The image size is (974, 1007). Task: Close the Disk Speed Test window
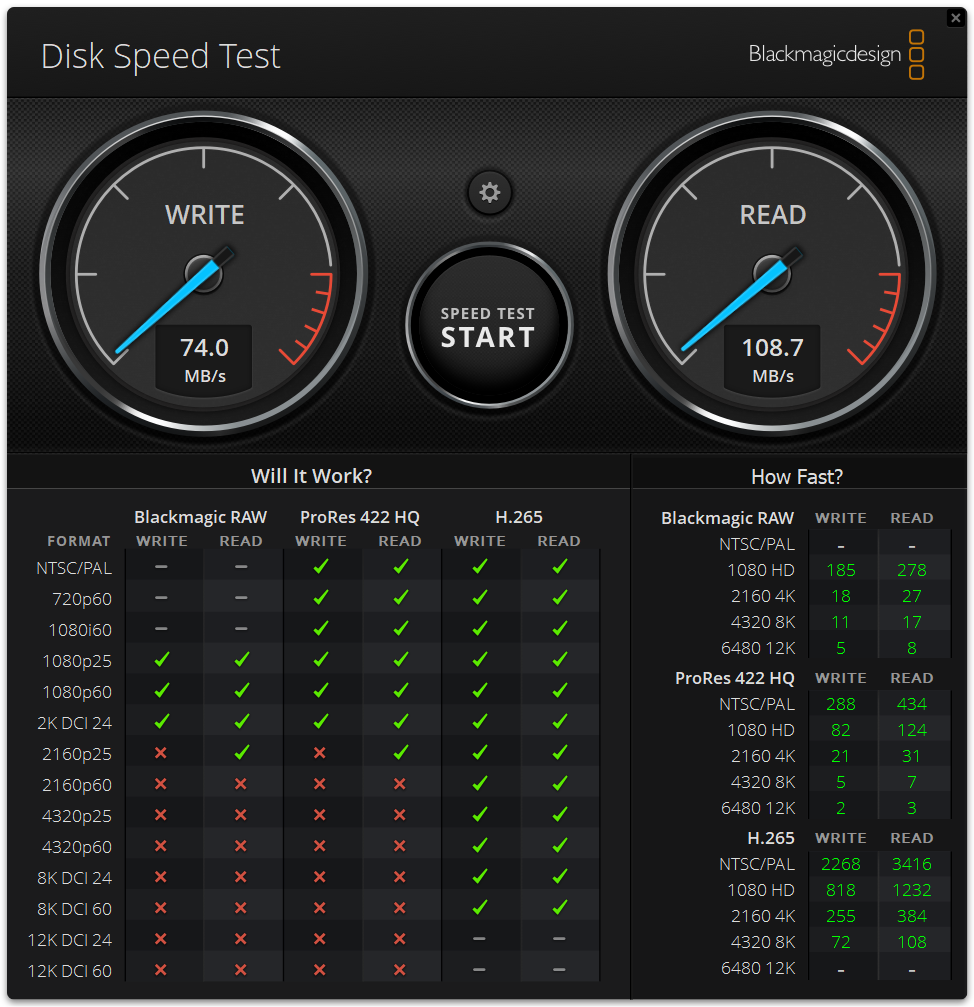pyautogui.click(x=956, y=17)
